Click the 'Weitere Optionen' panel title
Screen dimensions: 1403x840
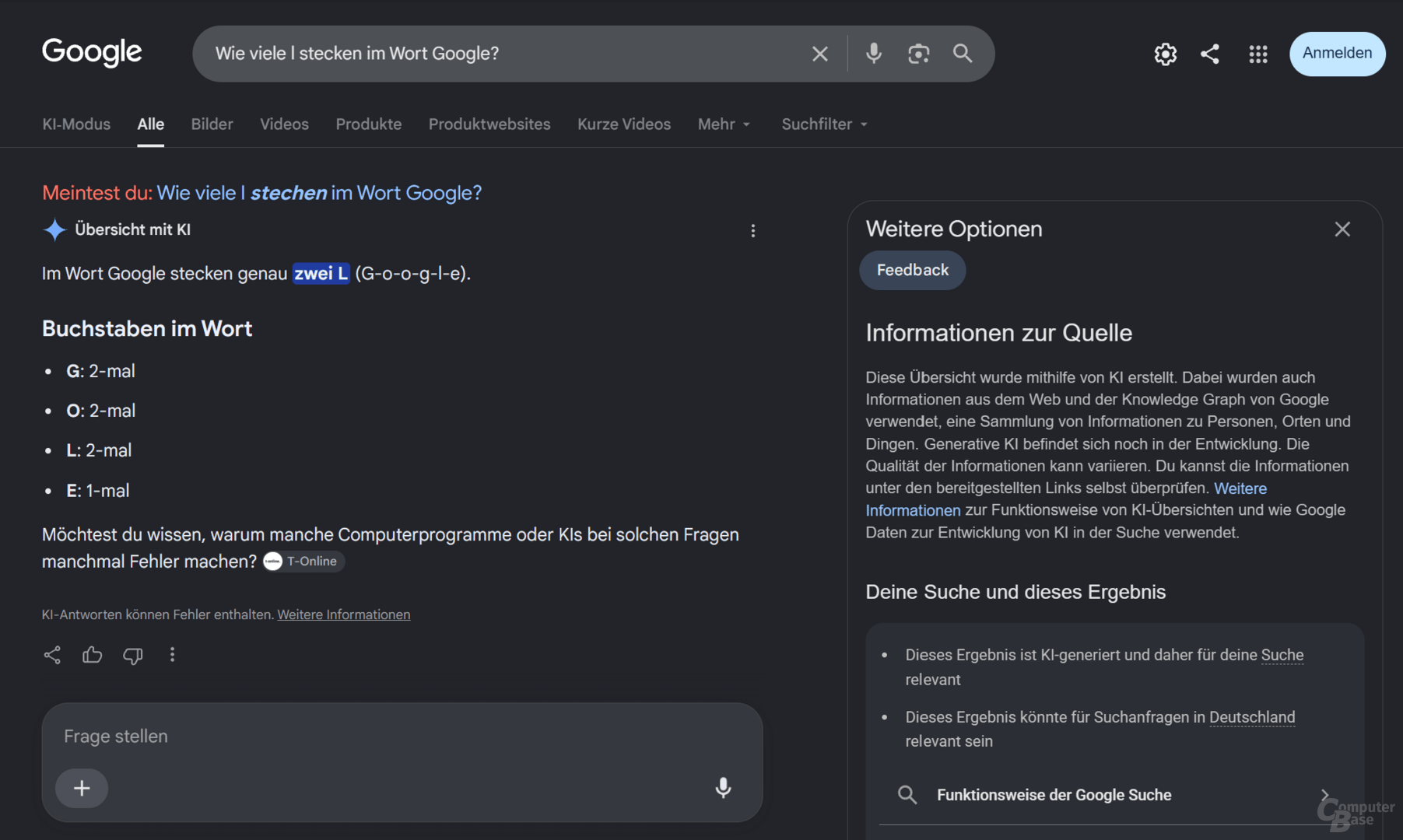(954, 229)
